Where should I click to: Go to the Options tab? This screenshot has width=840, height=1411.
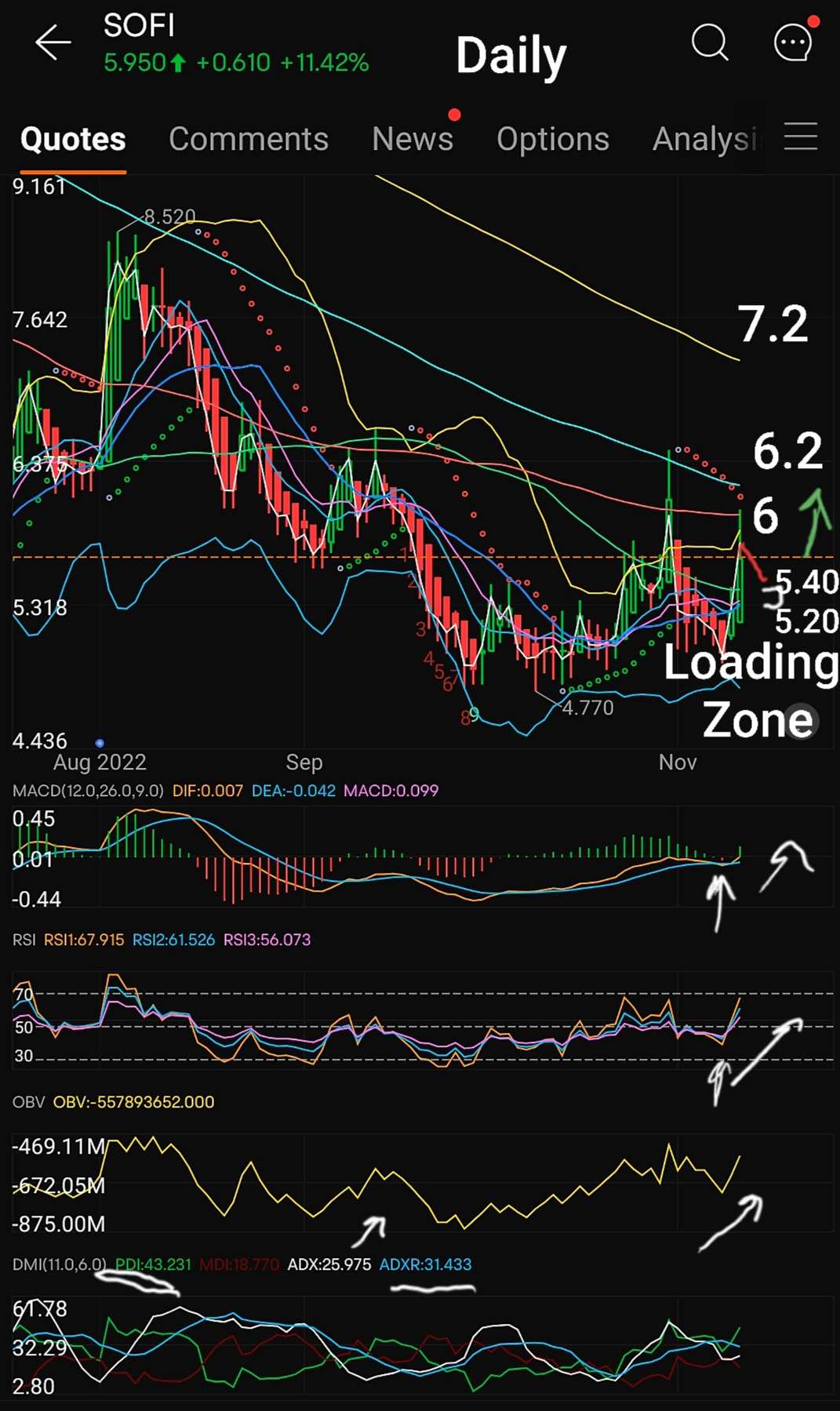pos(553,139)
